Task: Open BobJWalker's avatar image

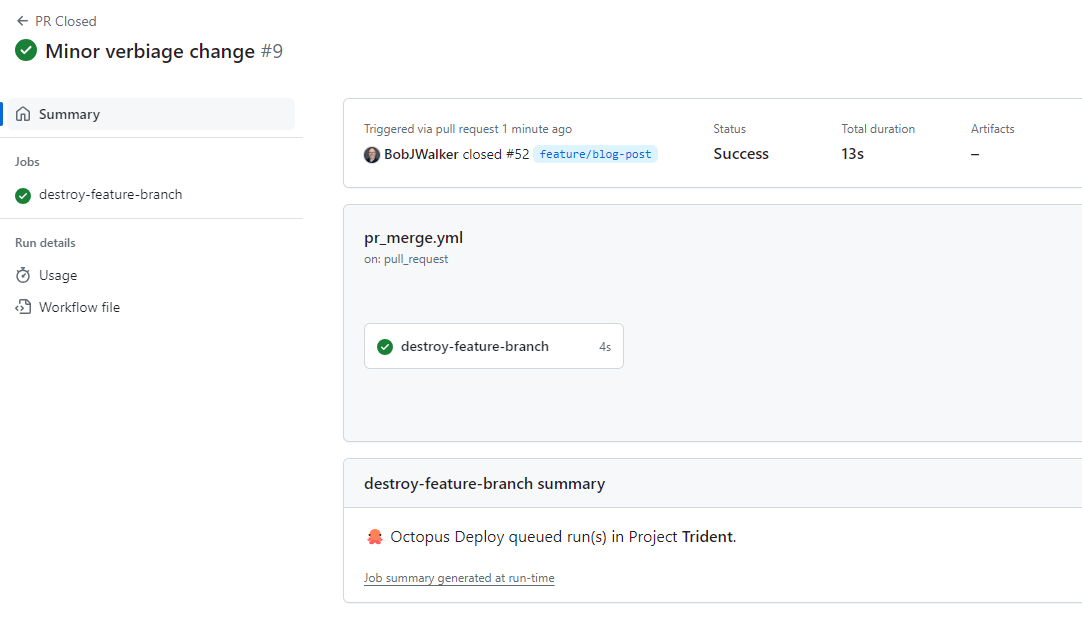Action: coord(371,155)
